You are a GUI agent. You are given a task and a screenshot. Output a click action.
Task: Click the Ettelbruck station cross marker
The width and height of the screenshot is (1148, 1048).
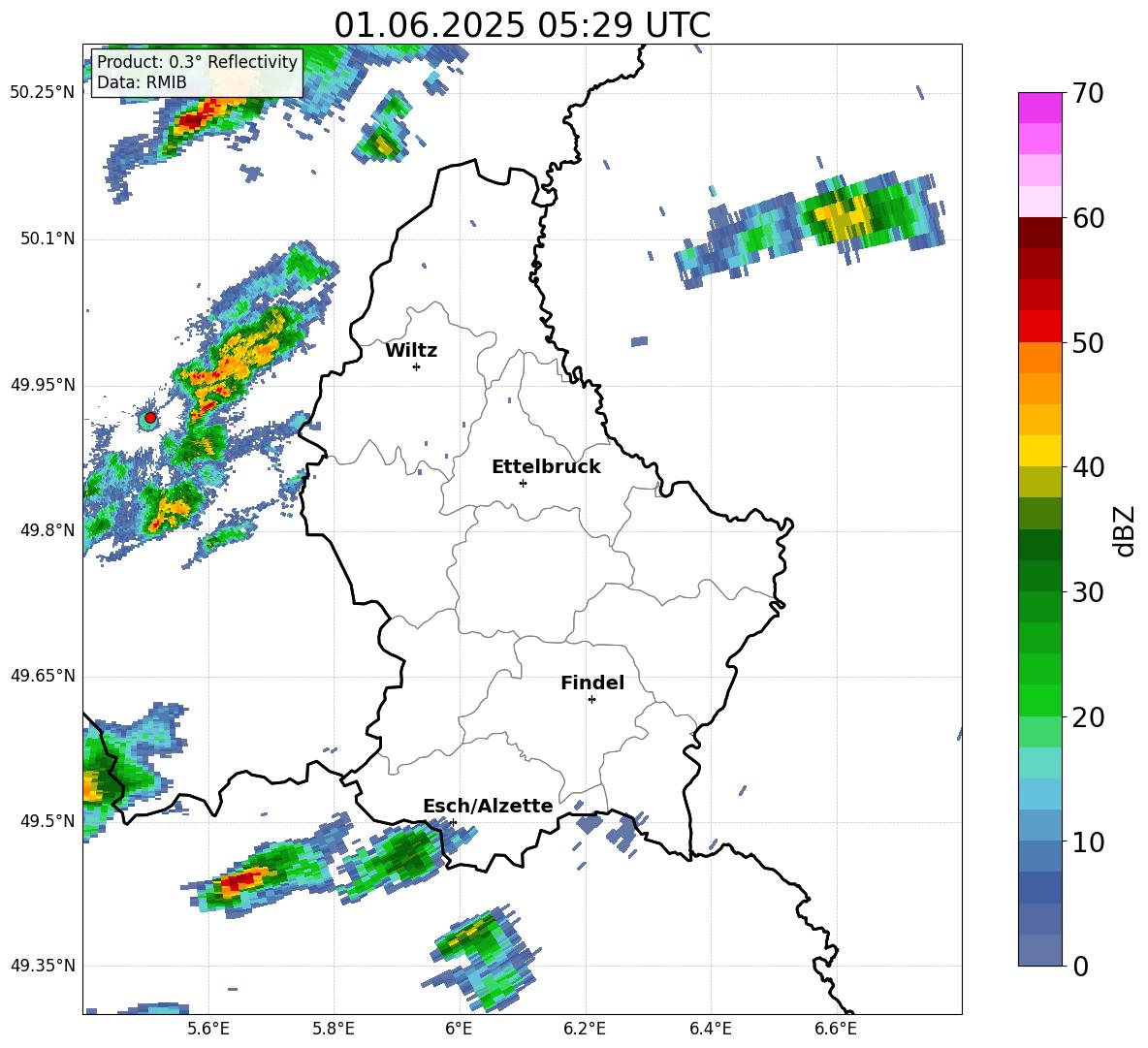pyautogui.click(x=523, y=483)
